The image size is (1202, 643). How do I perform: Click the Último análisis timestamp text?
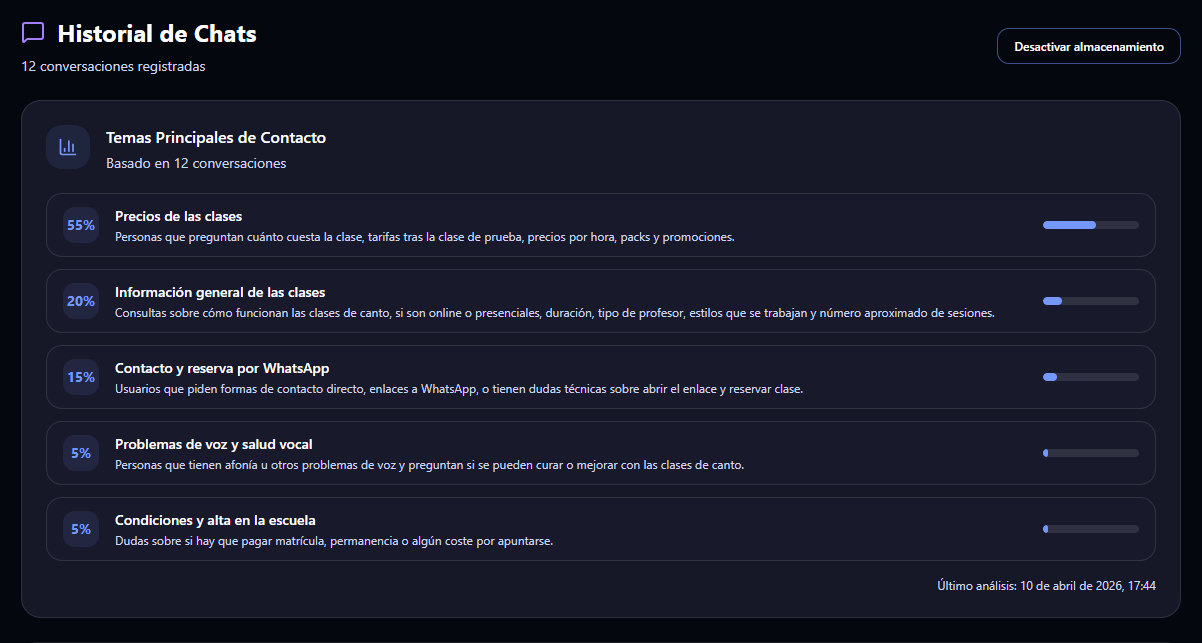1046,586
